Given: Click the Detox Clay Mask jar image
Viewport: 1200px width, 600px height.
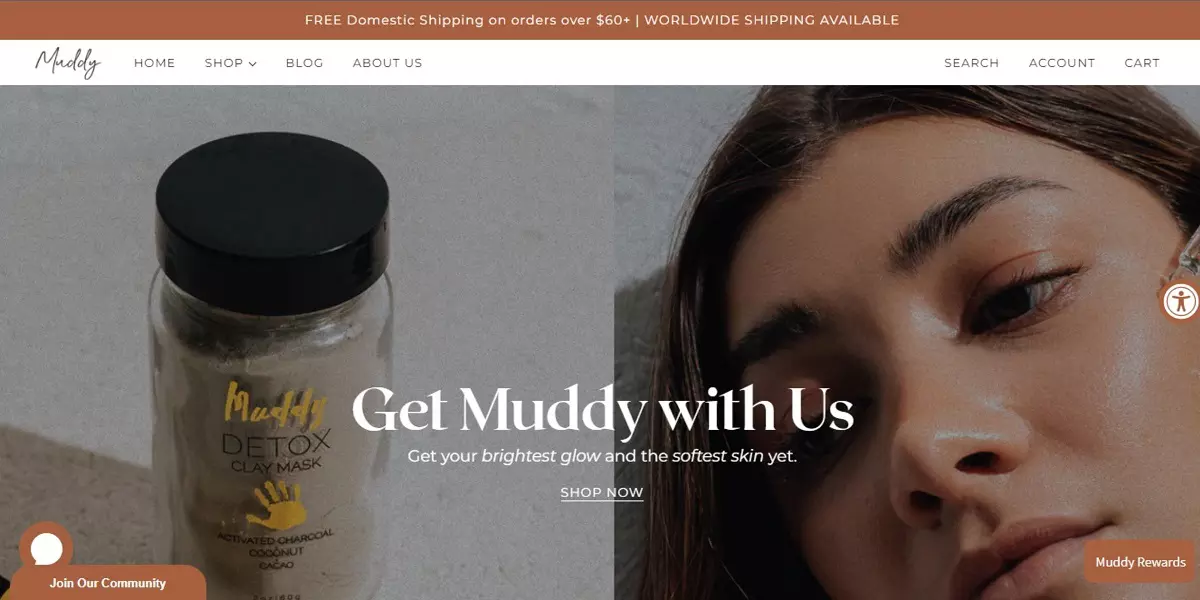Looking at the screenshot, I should coord(271,366).
